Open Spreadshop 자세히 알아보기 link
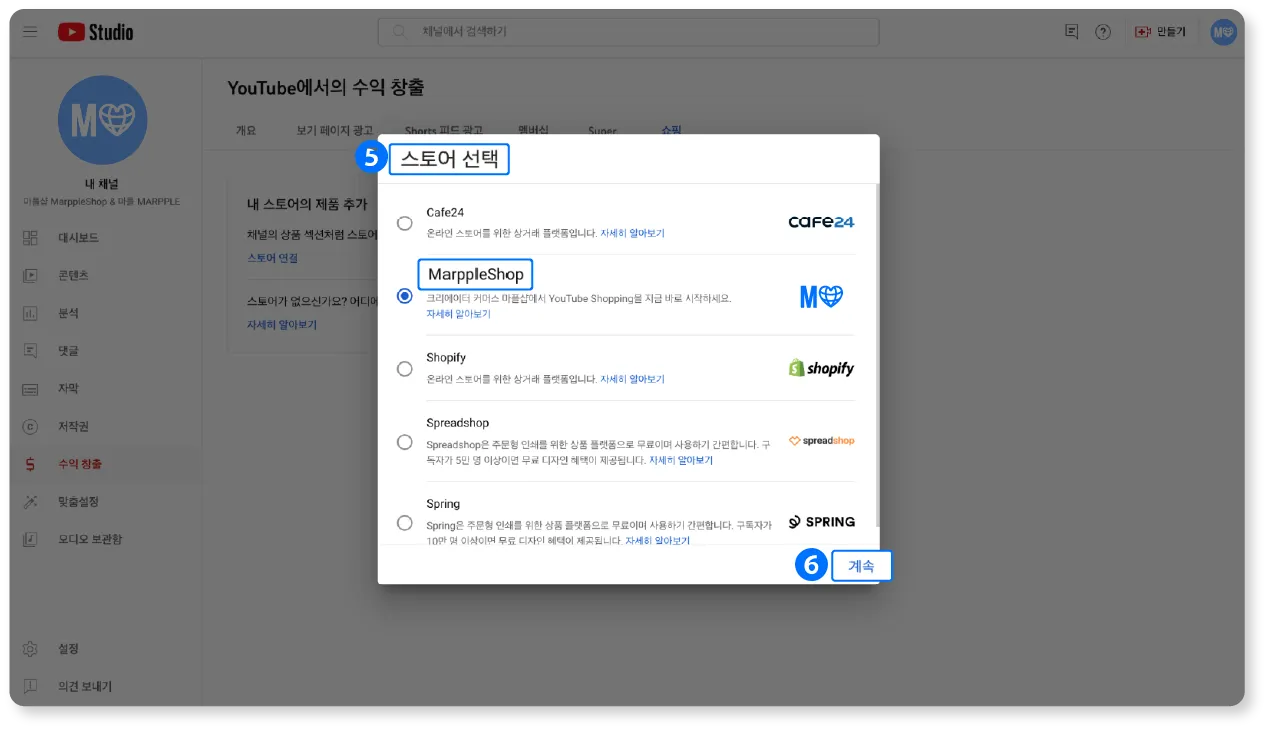The image size is (1270, 731). coord(681,460)
